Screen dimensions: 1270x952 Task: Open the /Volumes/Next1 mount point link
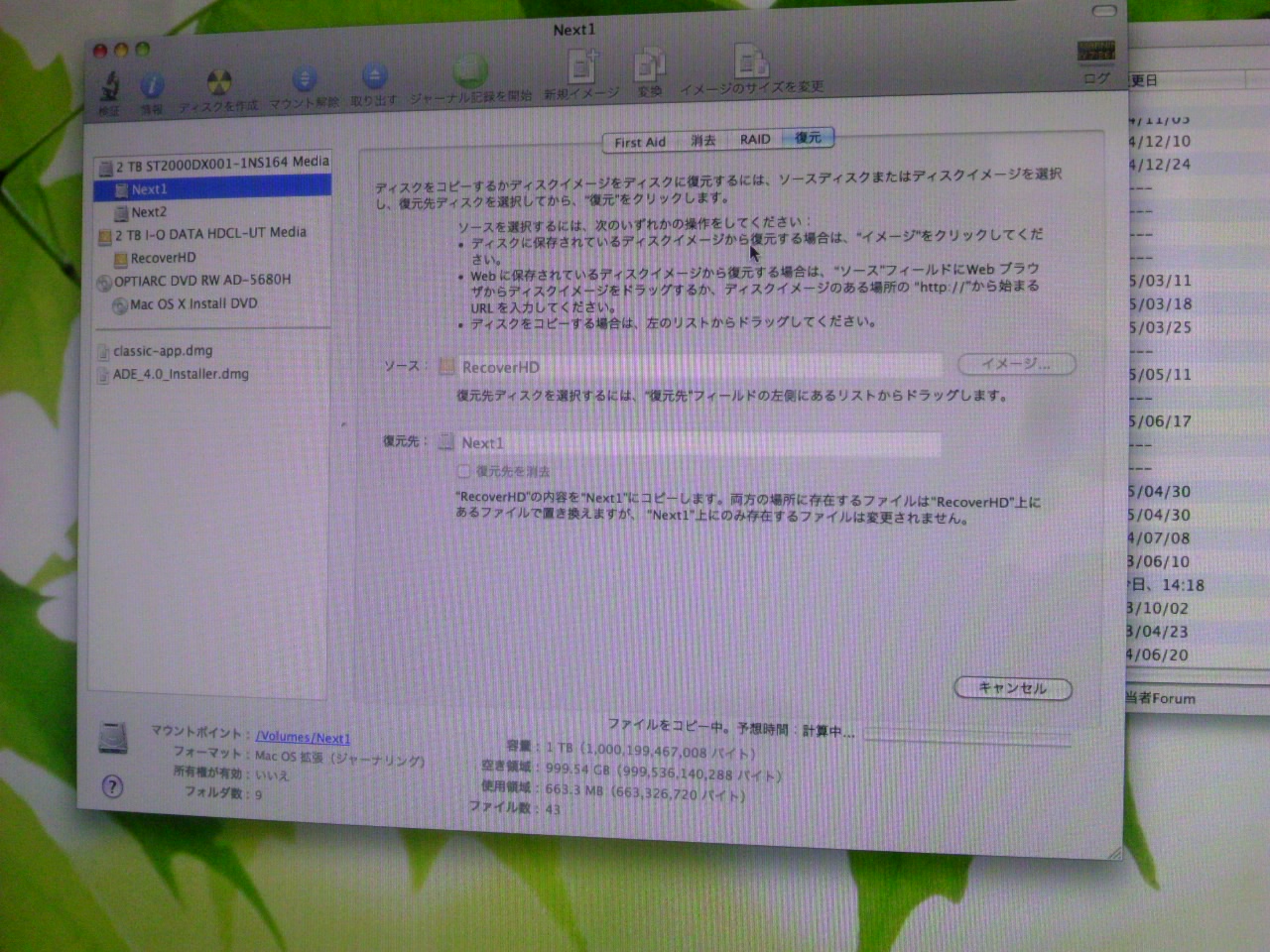pyautogui.click(x=303, y=737)
